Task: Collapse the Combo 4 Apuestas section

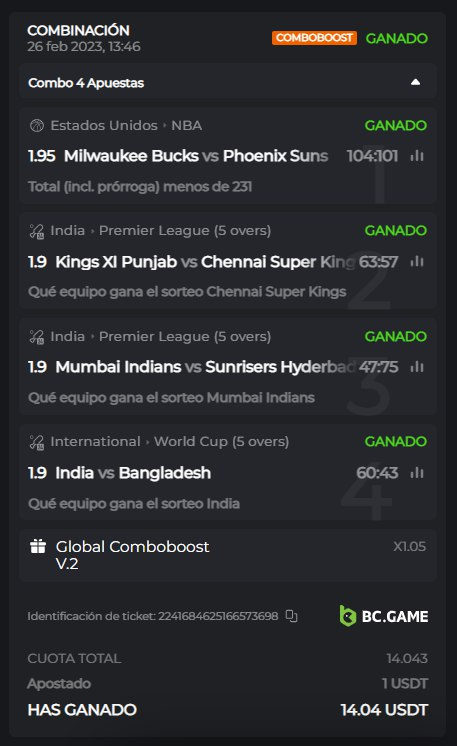Action: pos(415,82)
